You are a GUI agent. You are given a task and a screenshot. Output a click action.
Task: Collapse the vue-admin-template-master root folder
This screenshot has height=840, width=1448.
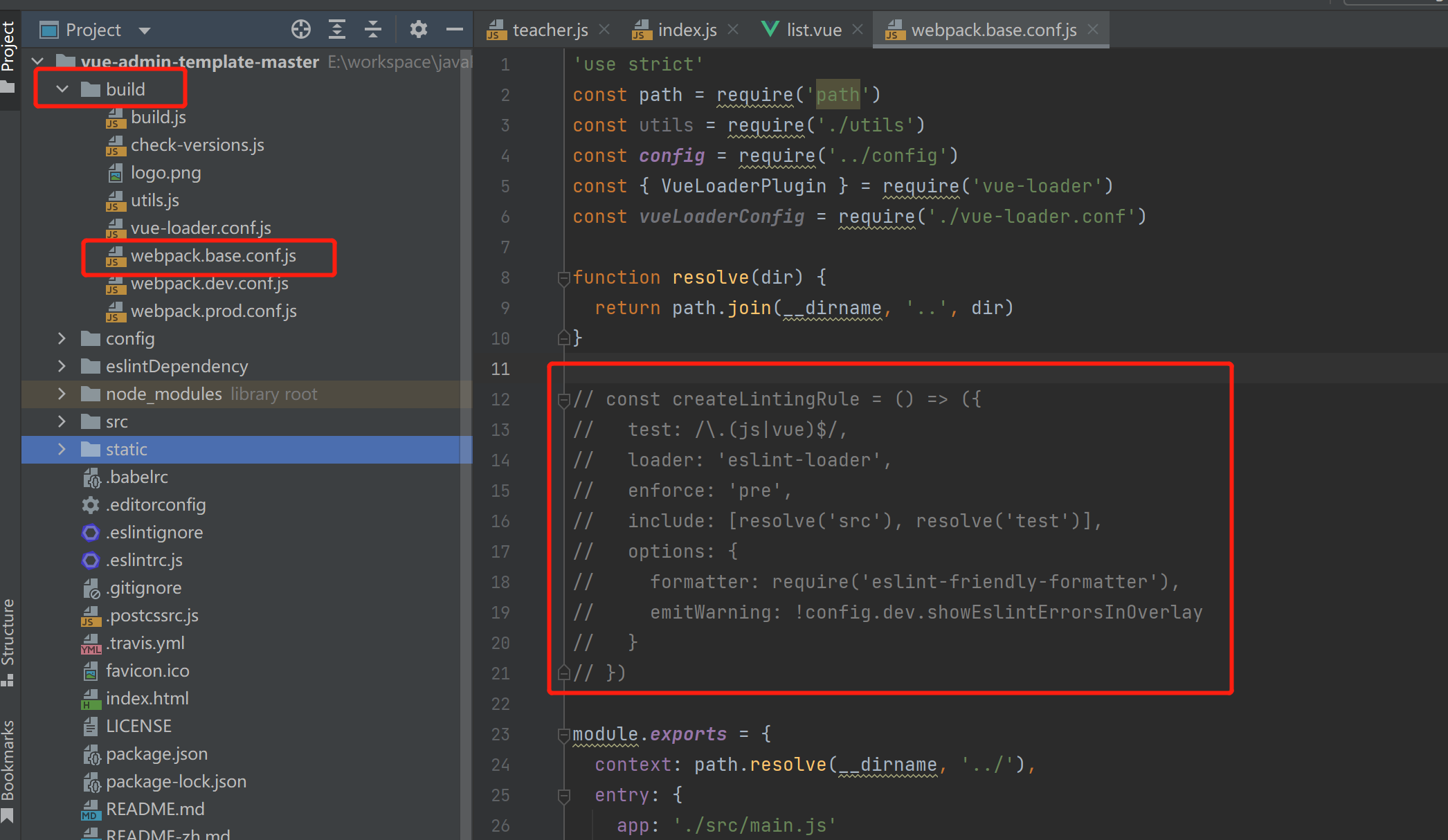click(x=38, y=62)
